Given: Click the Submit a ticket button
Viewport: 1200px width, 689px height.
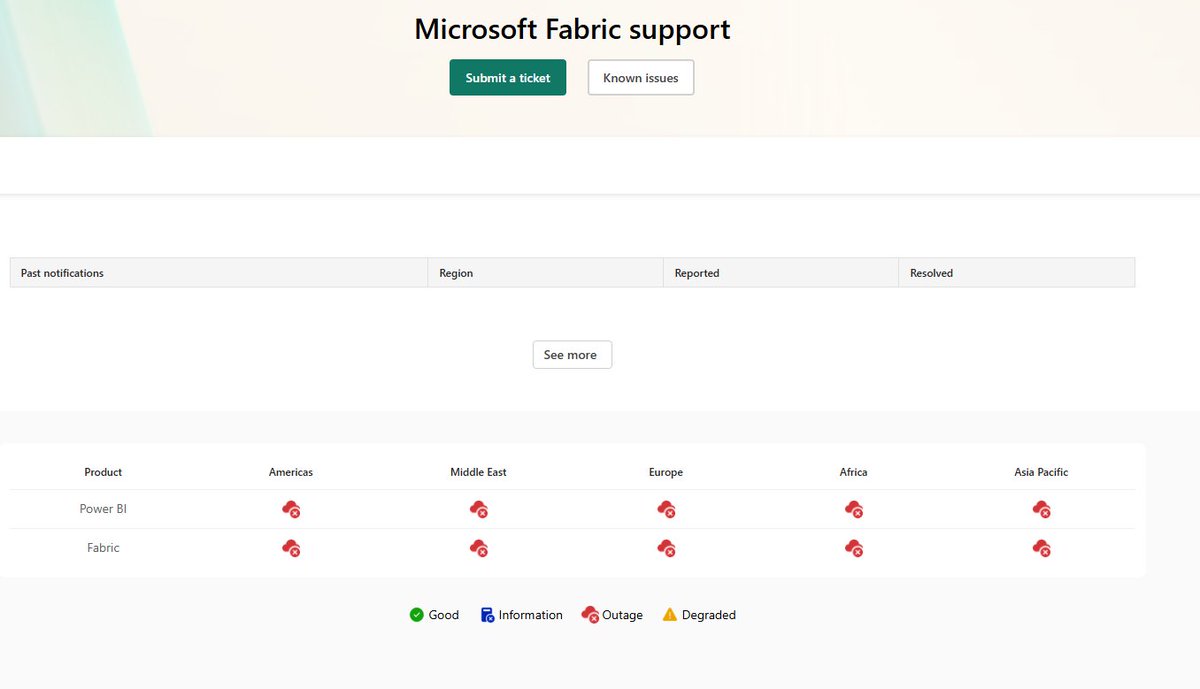Looking at the screenshot, I should tap(508, 78).
